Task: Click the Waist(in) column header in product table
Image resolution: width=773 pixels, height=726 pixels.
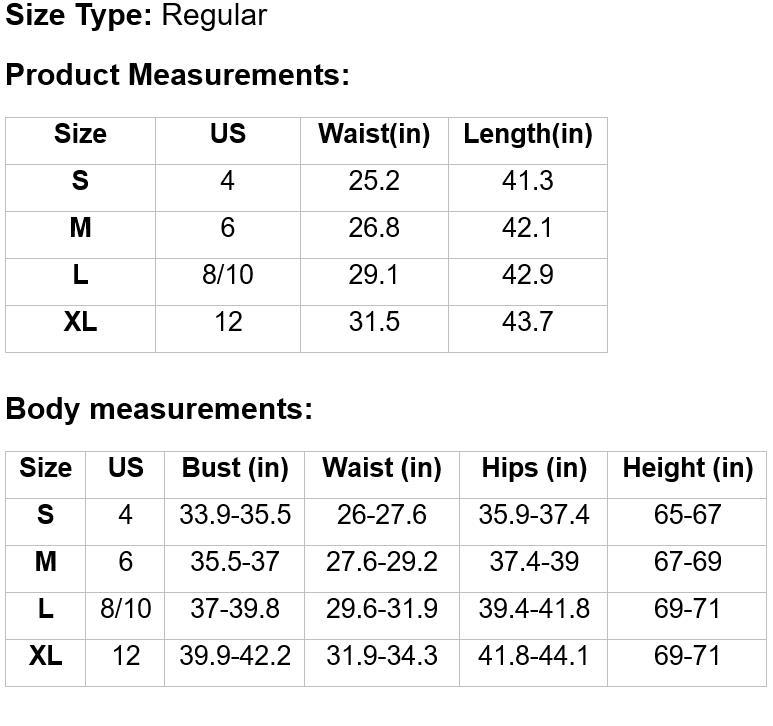Action: tap(374, 134)
